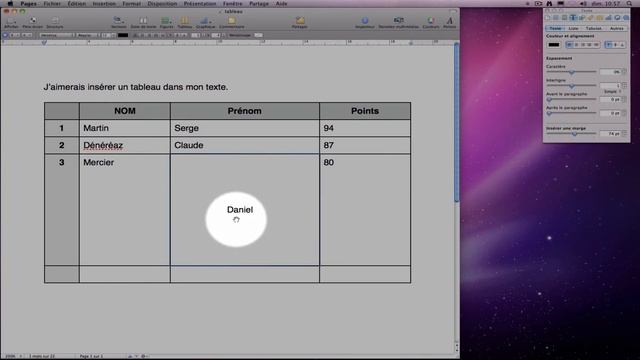Click the Points cell showing 87
The image size is (640, 360).
(365, 145)
